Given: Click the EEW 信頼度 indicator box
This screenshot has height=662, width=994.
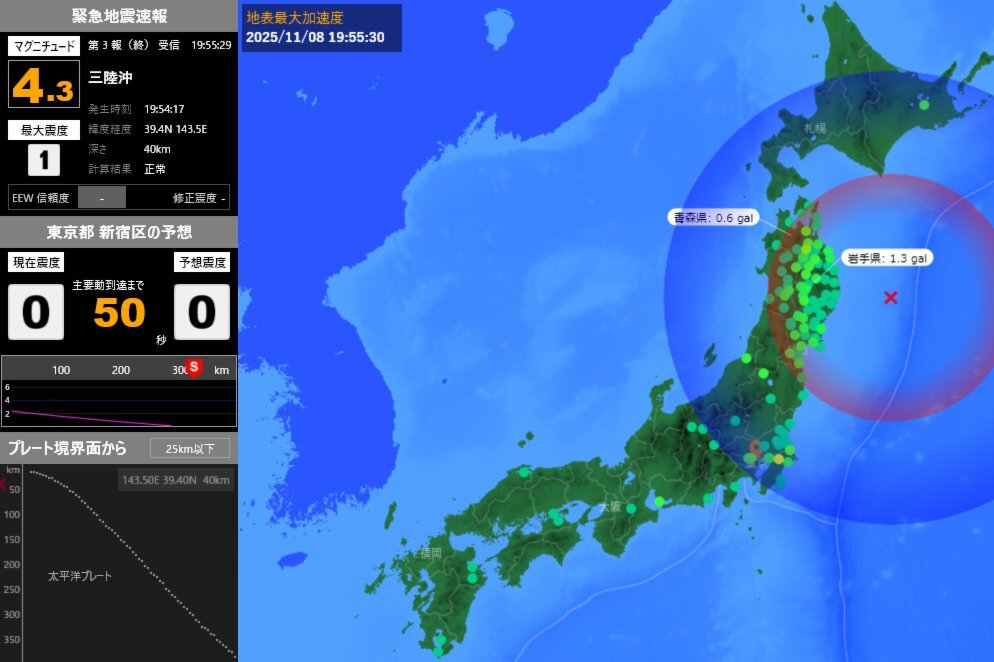Looking at the screenshot, I should [101, 198].
